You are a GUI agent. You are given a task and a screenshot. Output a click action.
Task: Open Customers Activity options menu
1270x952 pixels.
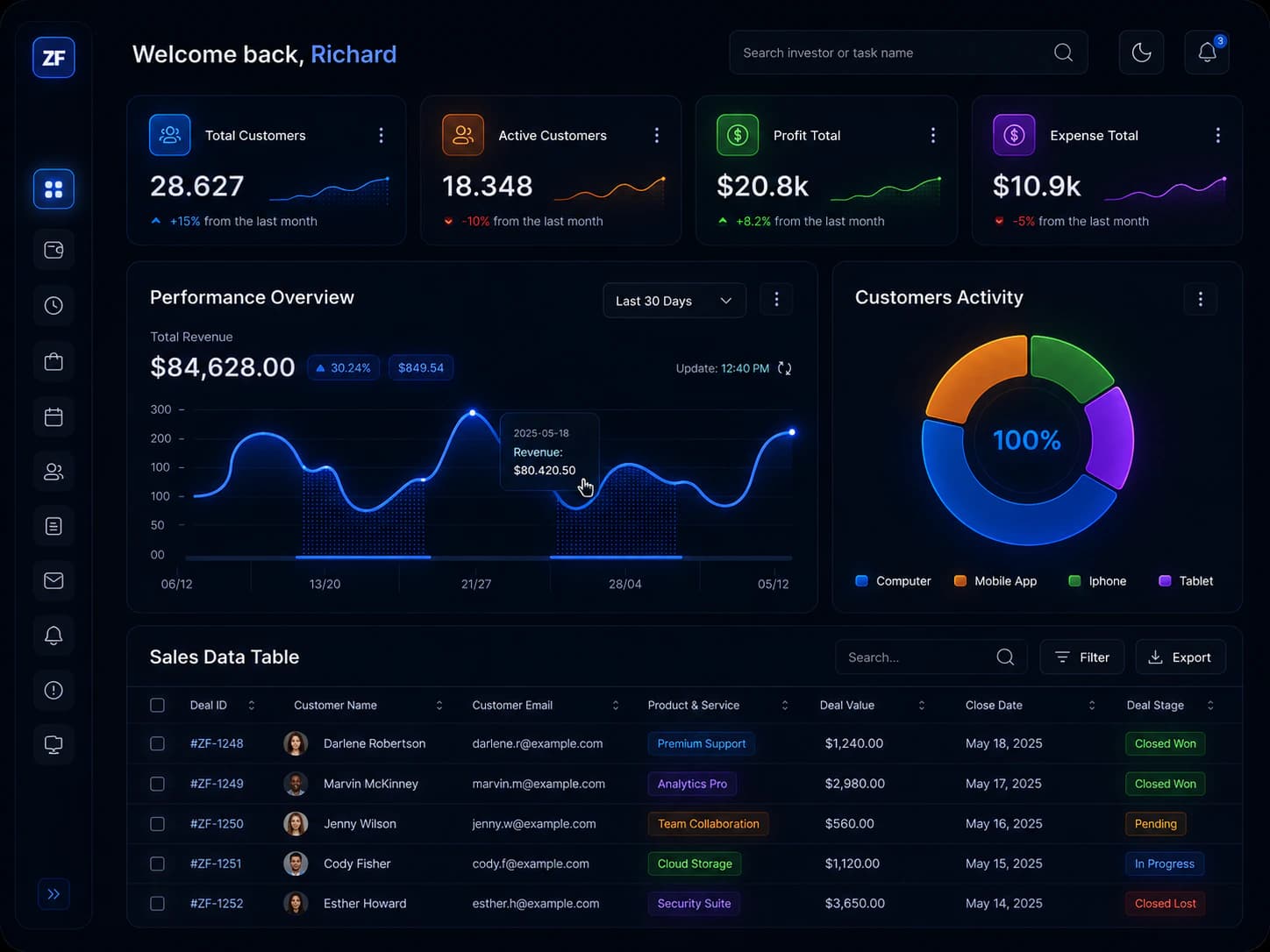click(x=1201, y=300)
